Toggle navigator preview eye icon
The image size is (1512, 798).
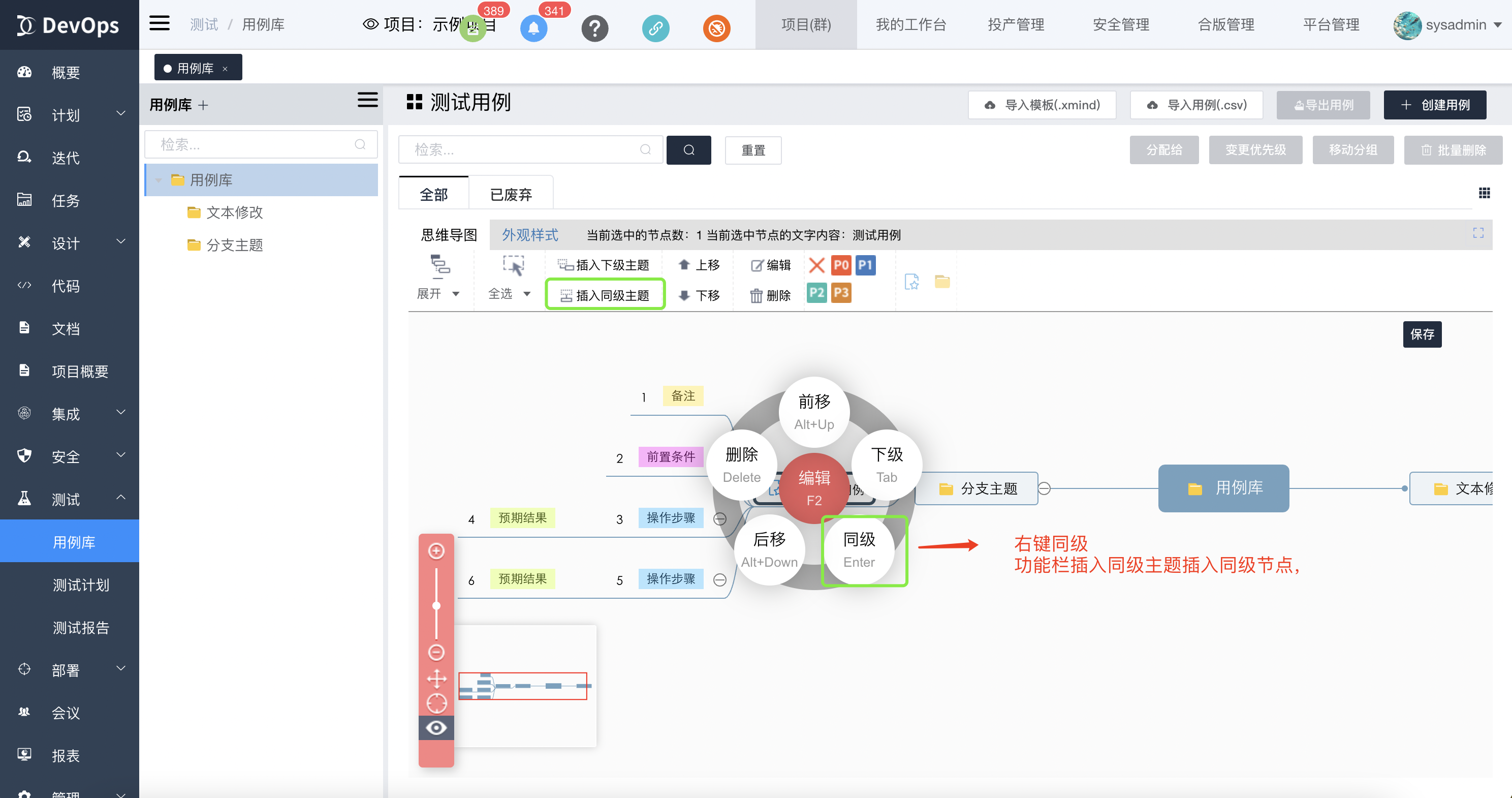tap(436, 728)
